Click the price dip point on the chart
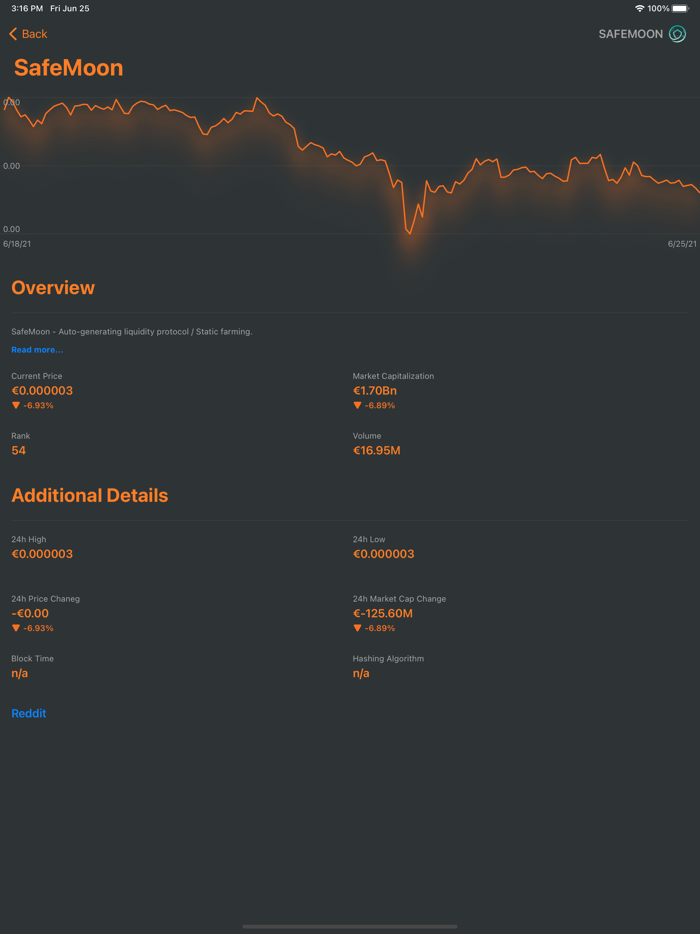The height and width of the screenshot is (934, 700). point(410,232)
